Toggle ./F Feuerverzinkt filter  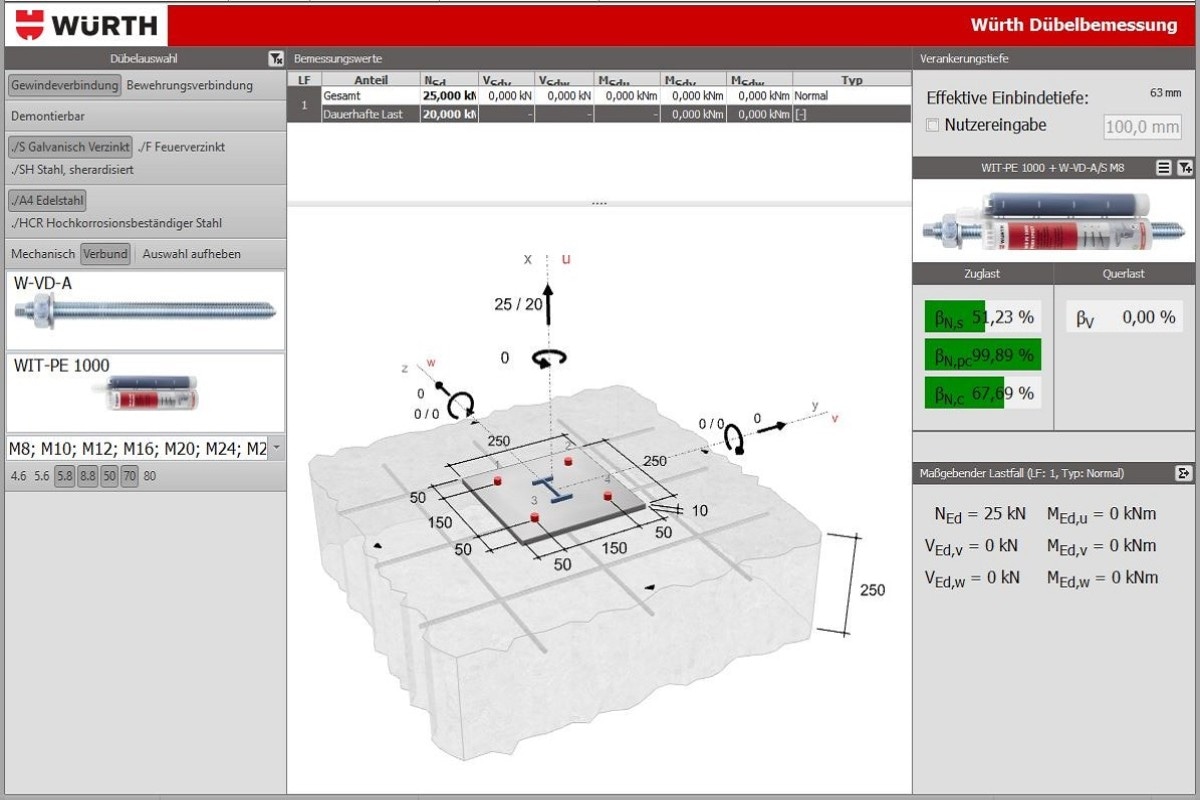[181, 147]
